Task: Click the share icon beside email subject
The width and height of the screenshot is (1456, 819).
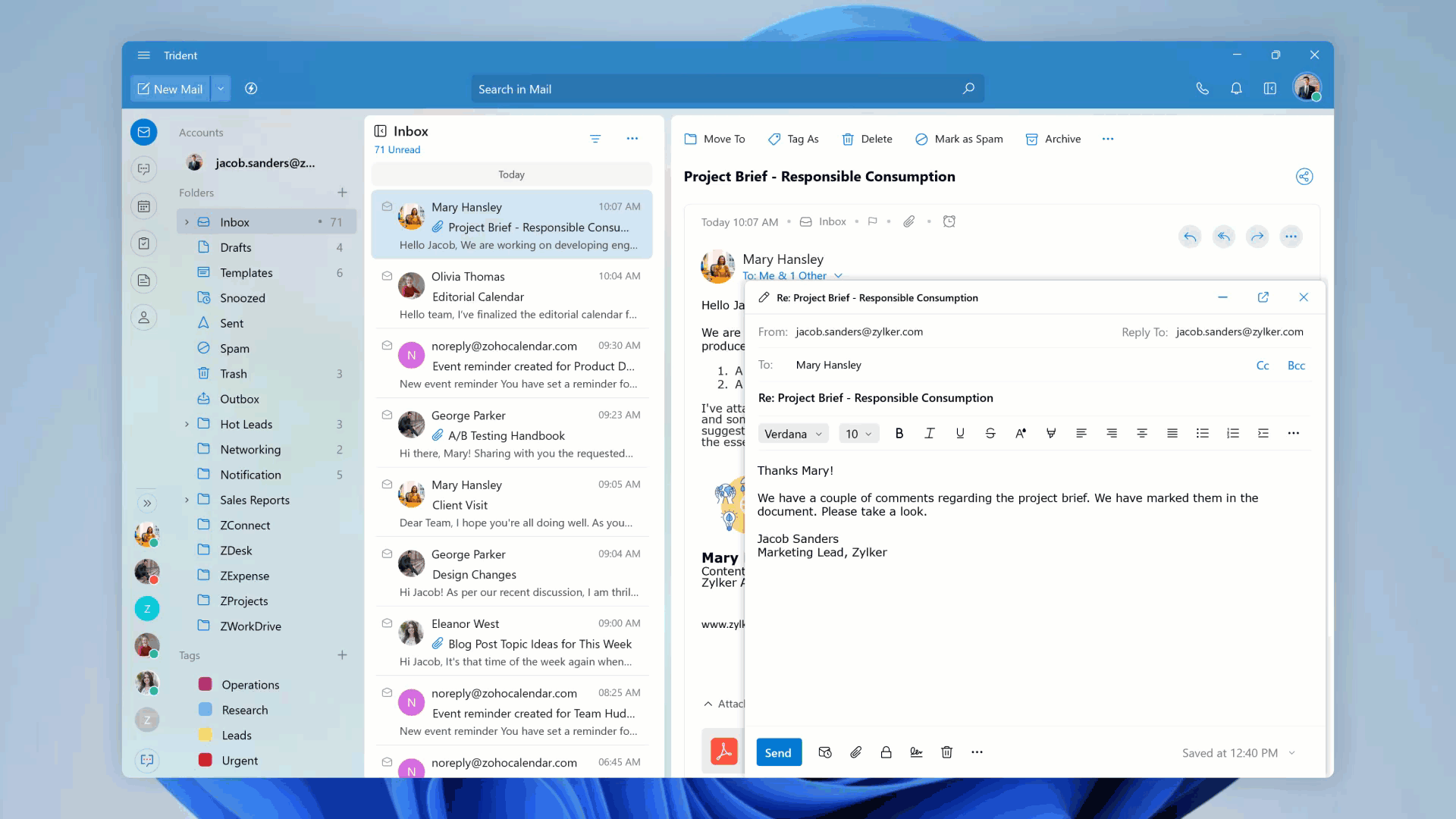Action: pos(1304,177)
